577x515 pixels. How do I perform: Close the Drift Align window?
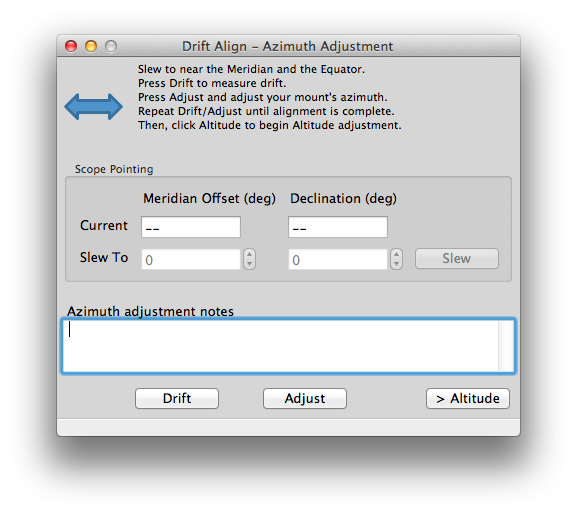[71, 46]
